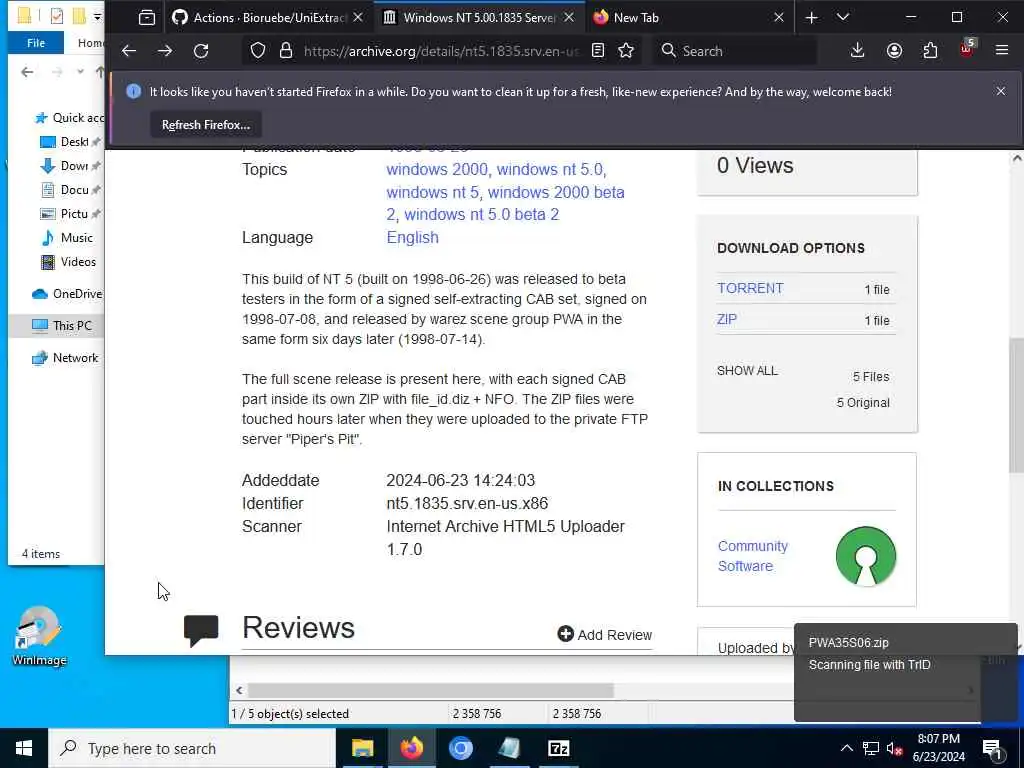Open File Explorer recent locations dropdown
1024x768 pixels.
(x=80, y=72)
